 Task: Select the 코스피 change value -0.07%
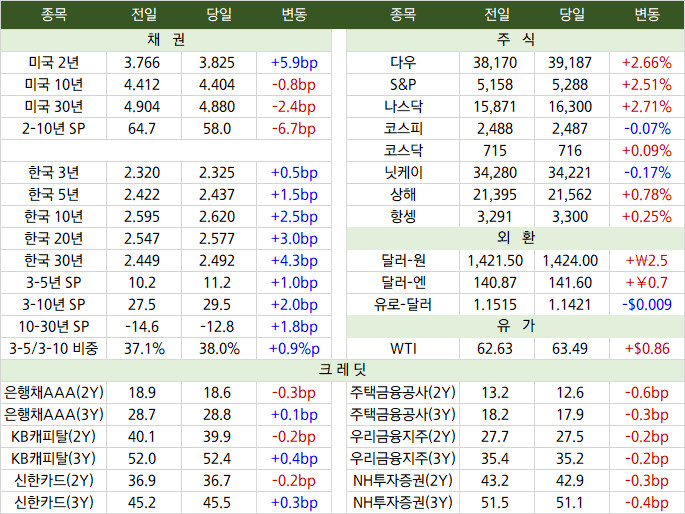coord(647,129)
